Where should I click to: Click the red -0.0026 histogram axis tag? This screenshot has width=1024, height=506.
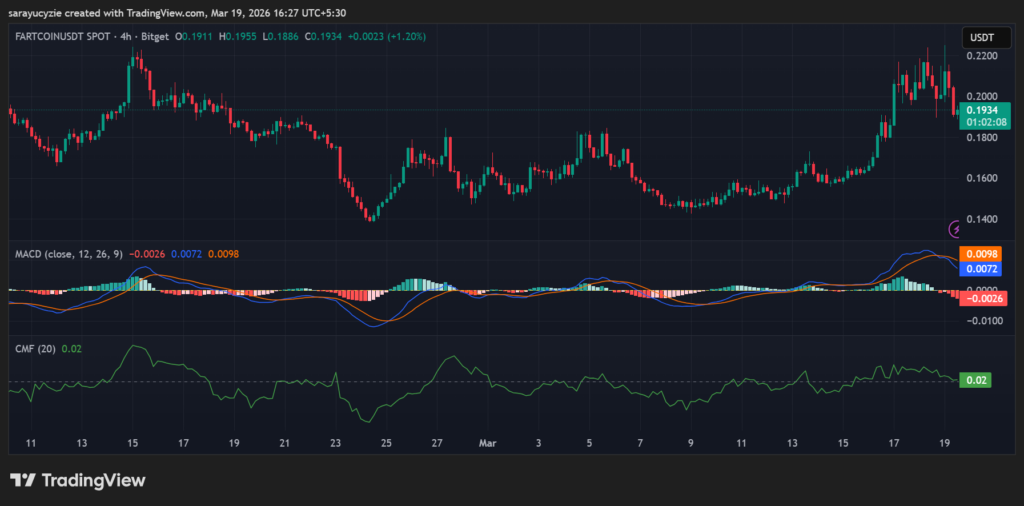click(x=975, y=298)
